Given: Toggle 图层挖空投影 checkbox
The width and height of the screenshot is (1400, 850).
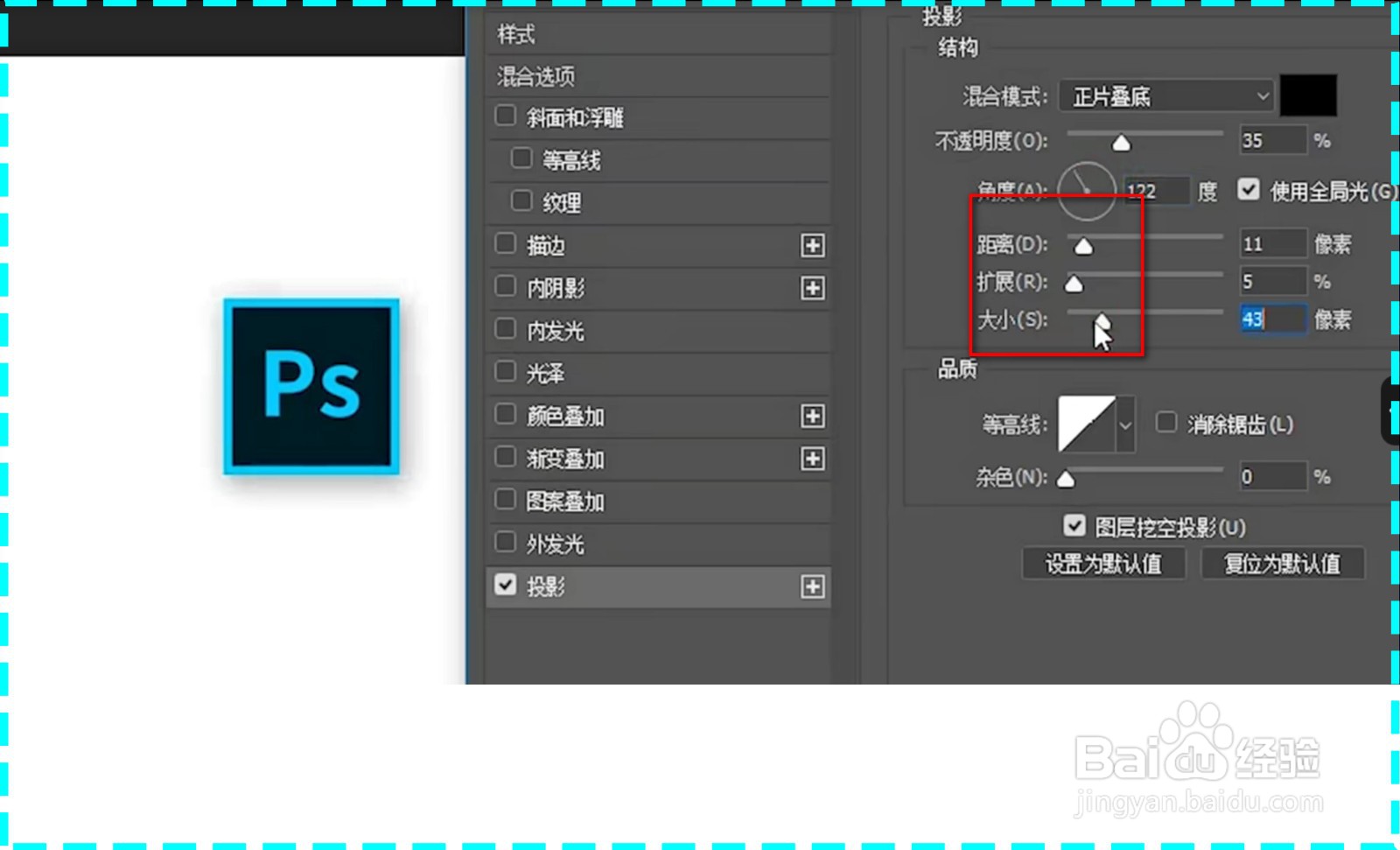Looking at the screenshot, I should coord(1074,525).
